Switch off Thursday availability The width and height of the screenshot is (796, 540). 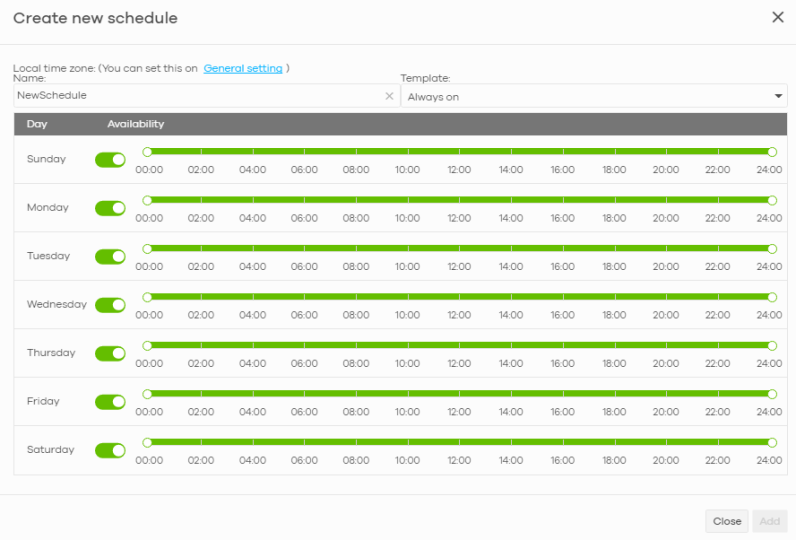pos(110,353)
